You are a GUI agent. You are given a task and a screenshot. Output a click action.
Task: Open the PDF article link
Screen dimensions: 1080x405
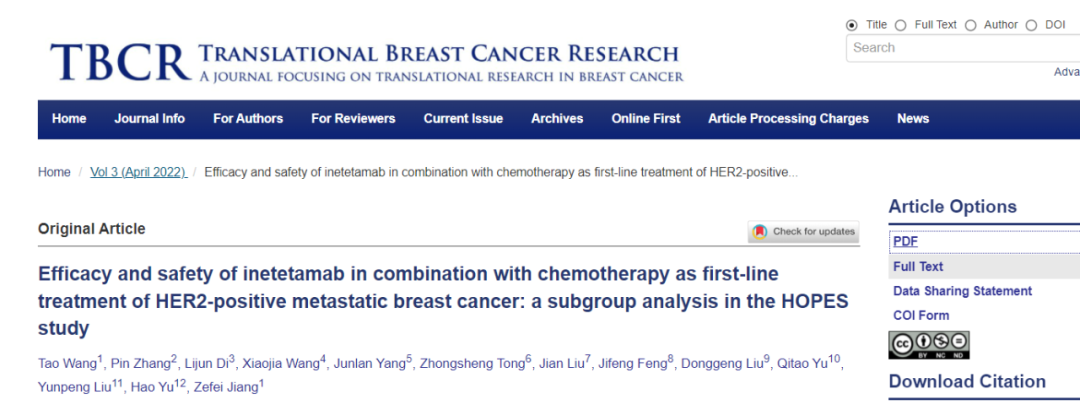(905, 241)
